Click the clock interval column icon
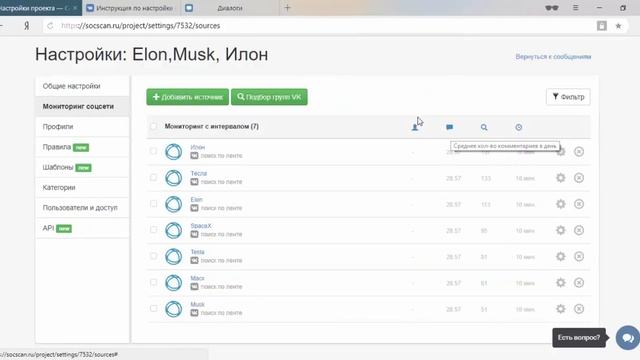Image resolution: width=640 pixels, height=360 pixels. click(518, 127)
